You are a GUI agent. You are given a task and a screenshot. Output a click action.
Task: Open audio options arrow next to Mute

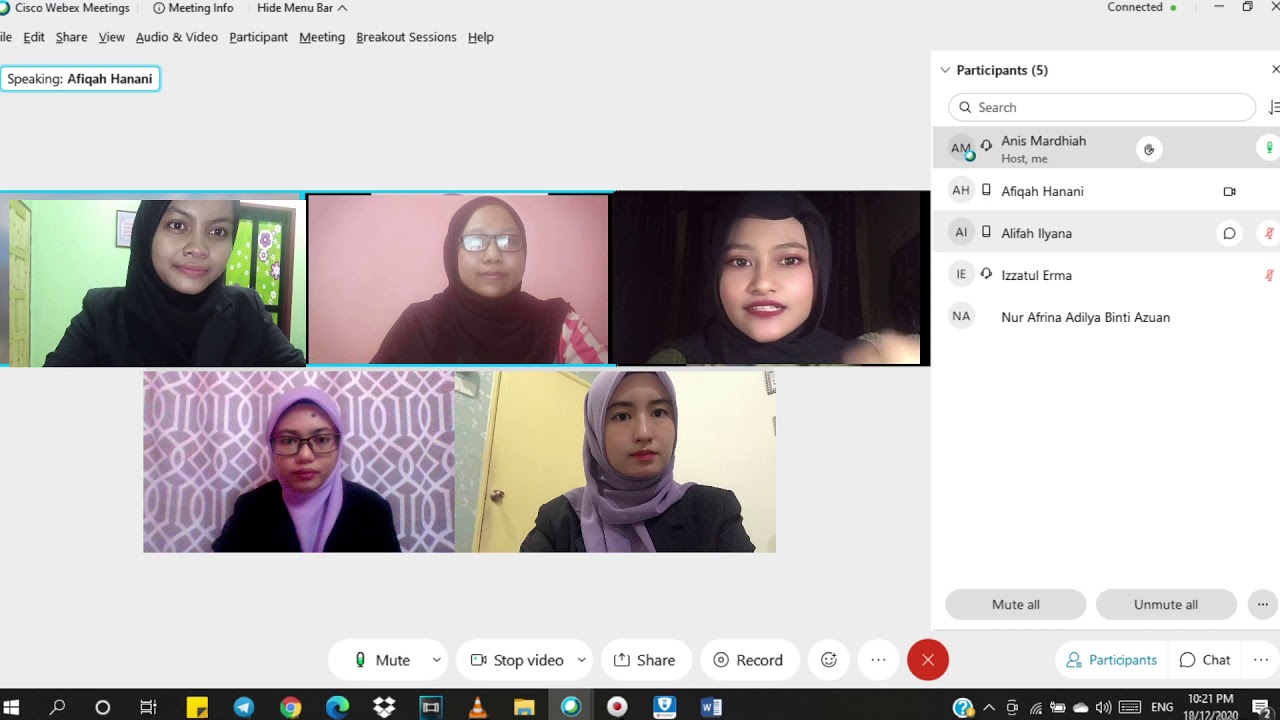(436, 660)
